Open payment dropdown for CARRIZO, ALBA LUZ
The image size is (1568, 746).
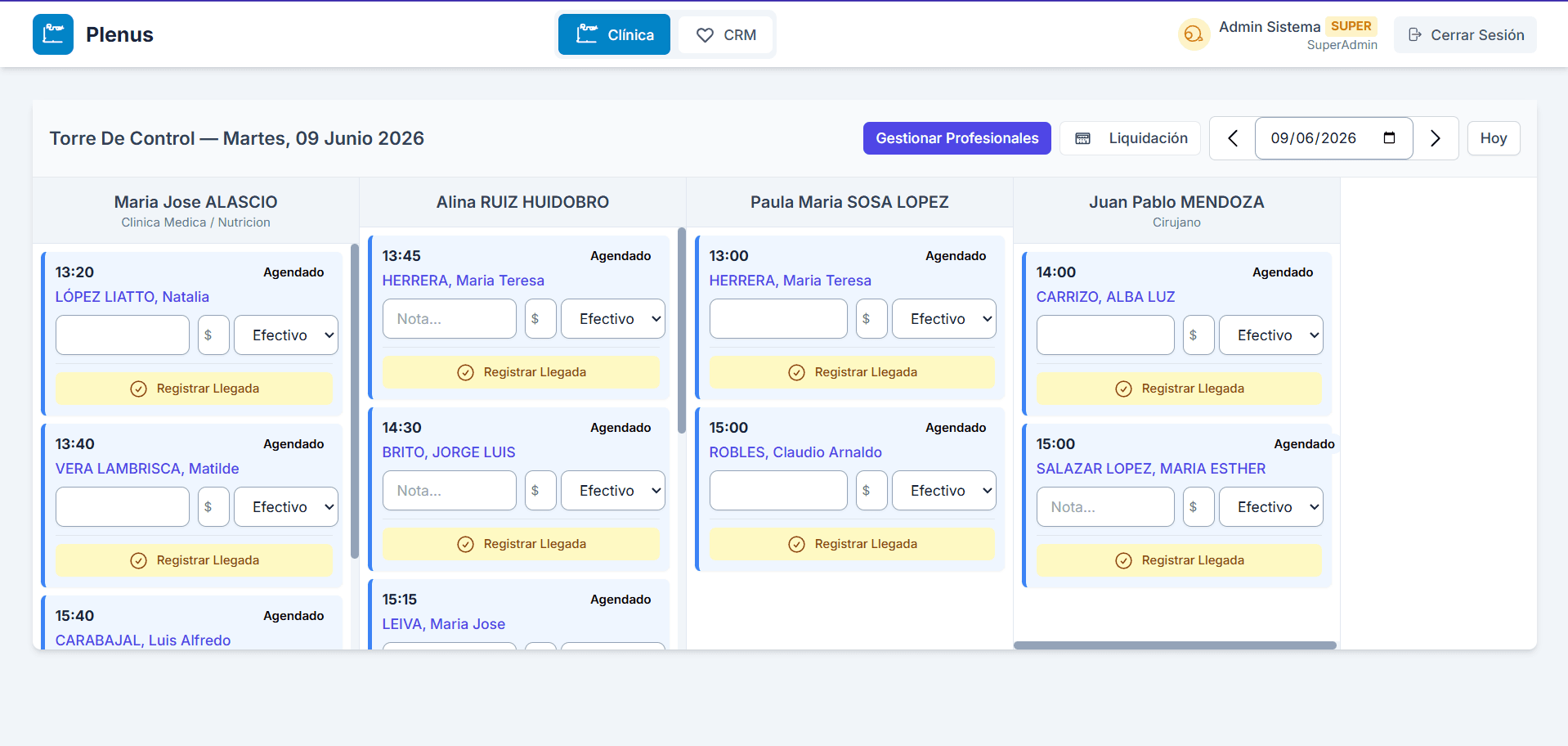pyautogui.click(x=1271, y=335)
